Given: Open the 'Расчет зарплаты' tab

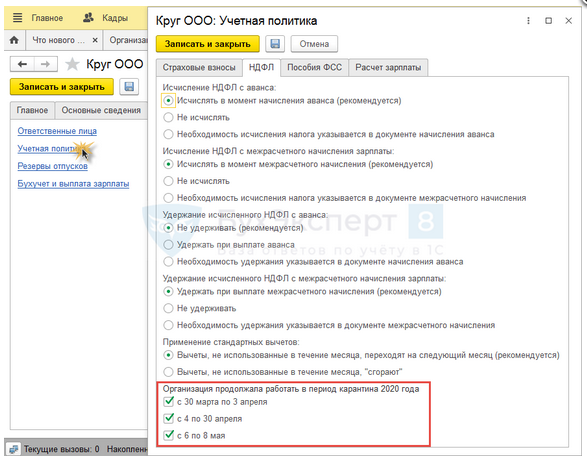Looking at the screenshot, I should click(388, 68).
